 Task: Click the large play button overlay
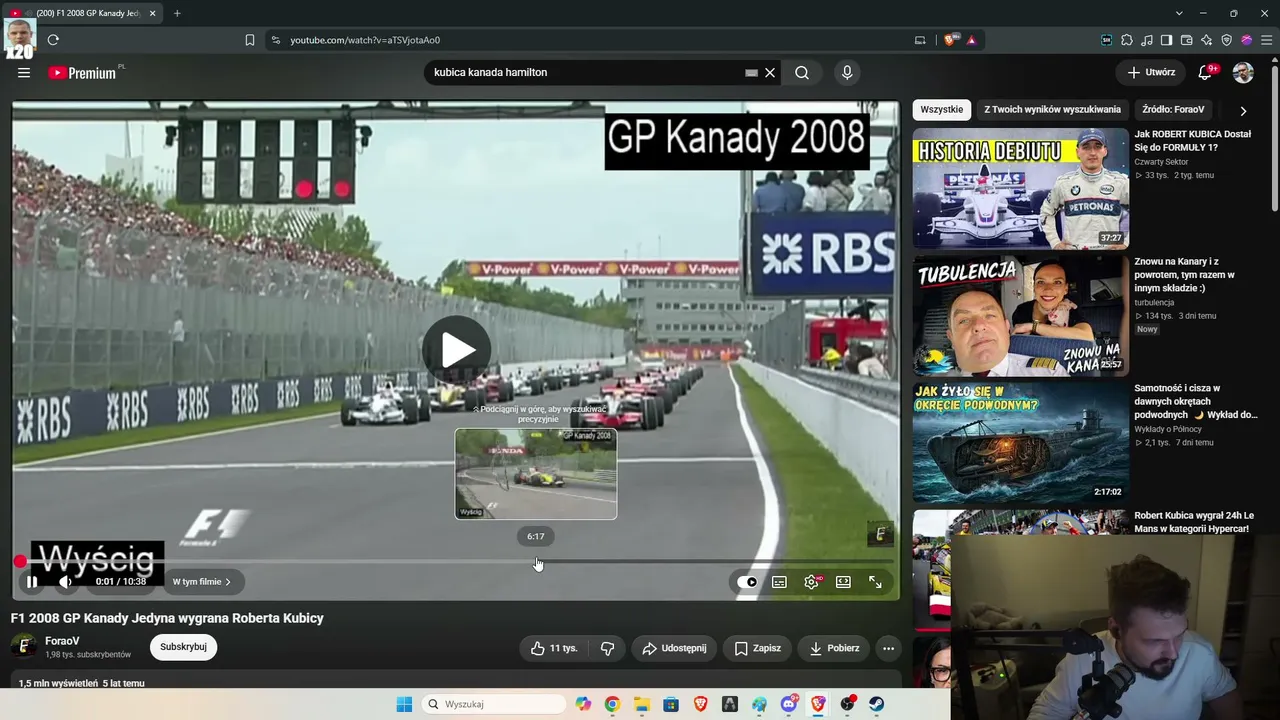point(456,350)
